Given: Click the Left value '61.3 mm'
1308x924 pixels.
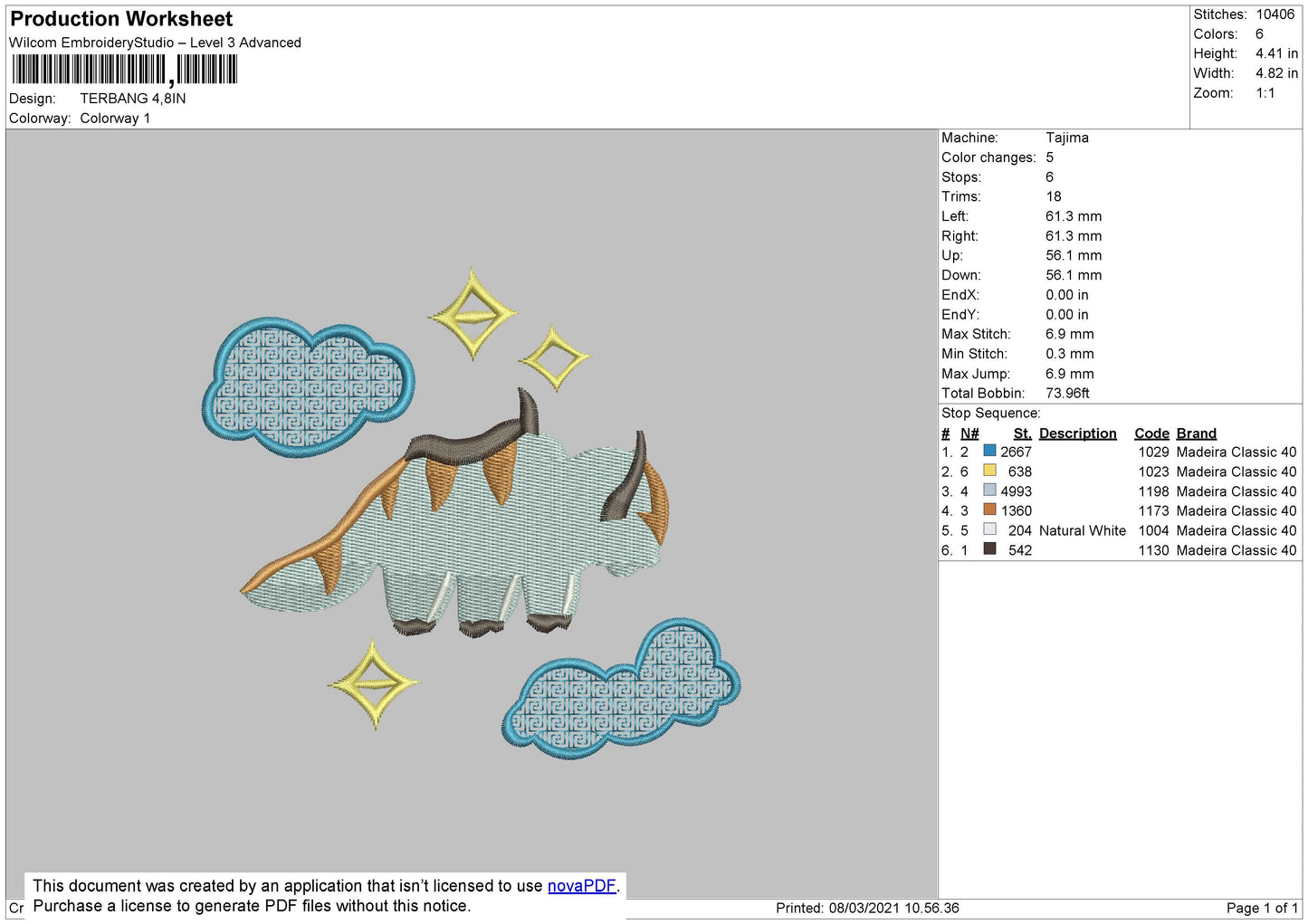Looking at the screenshot, I should [1074, 216].
